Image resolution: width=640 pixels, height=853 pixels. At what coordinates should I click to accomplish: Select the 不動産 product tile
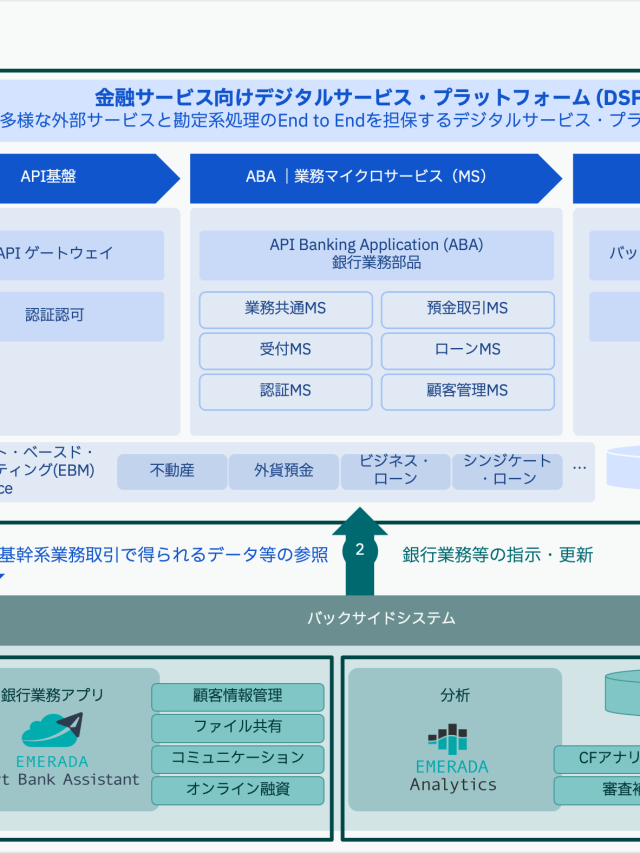[172, 471]
